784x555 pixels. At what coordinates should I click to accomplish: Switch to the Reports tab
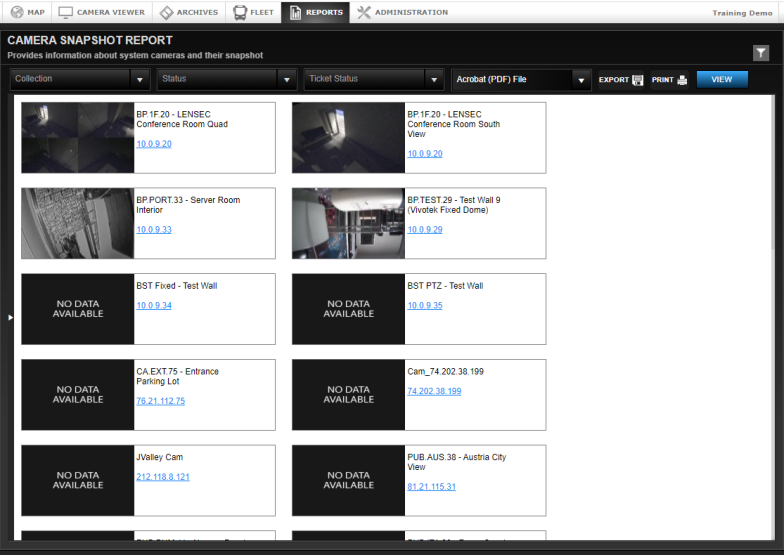[315, 12]
